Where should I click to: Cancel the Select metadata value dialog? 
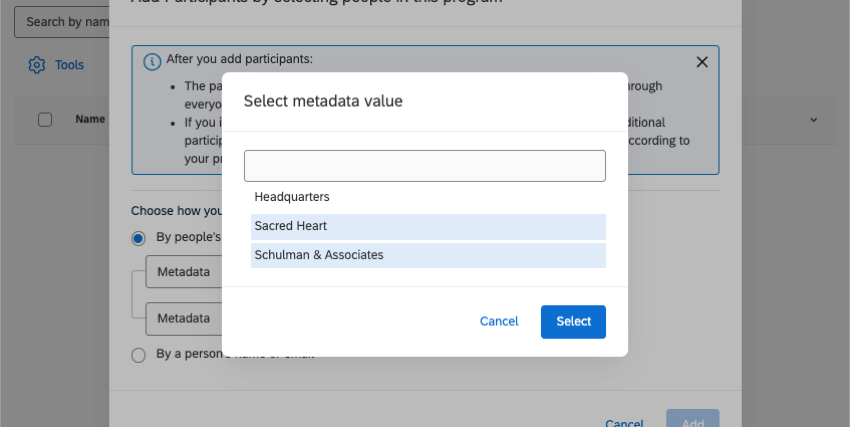499,321
